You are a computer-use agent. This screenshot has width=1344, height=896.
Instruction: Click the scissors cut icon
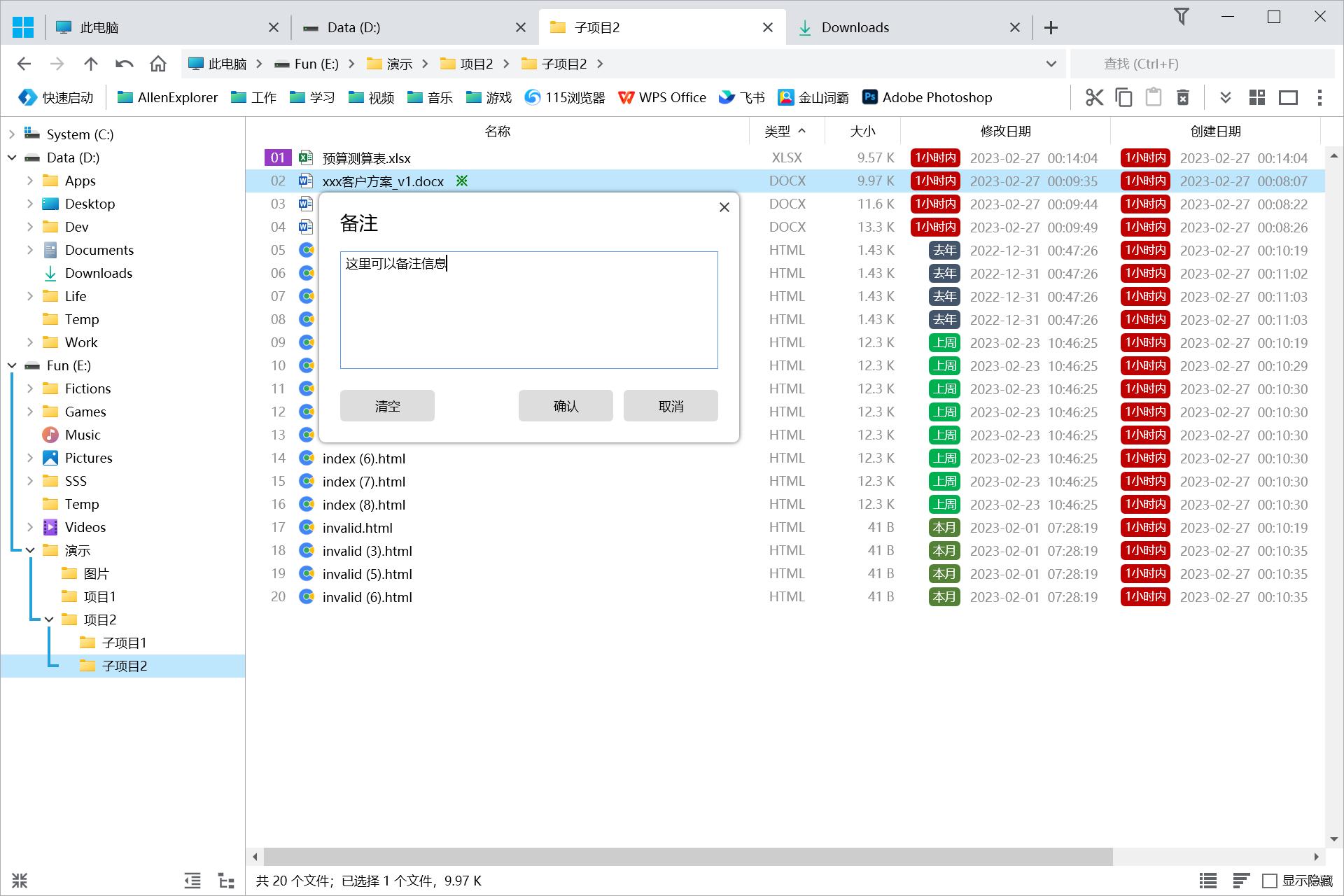click(1094, 97)
